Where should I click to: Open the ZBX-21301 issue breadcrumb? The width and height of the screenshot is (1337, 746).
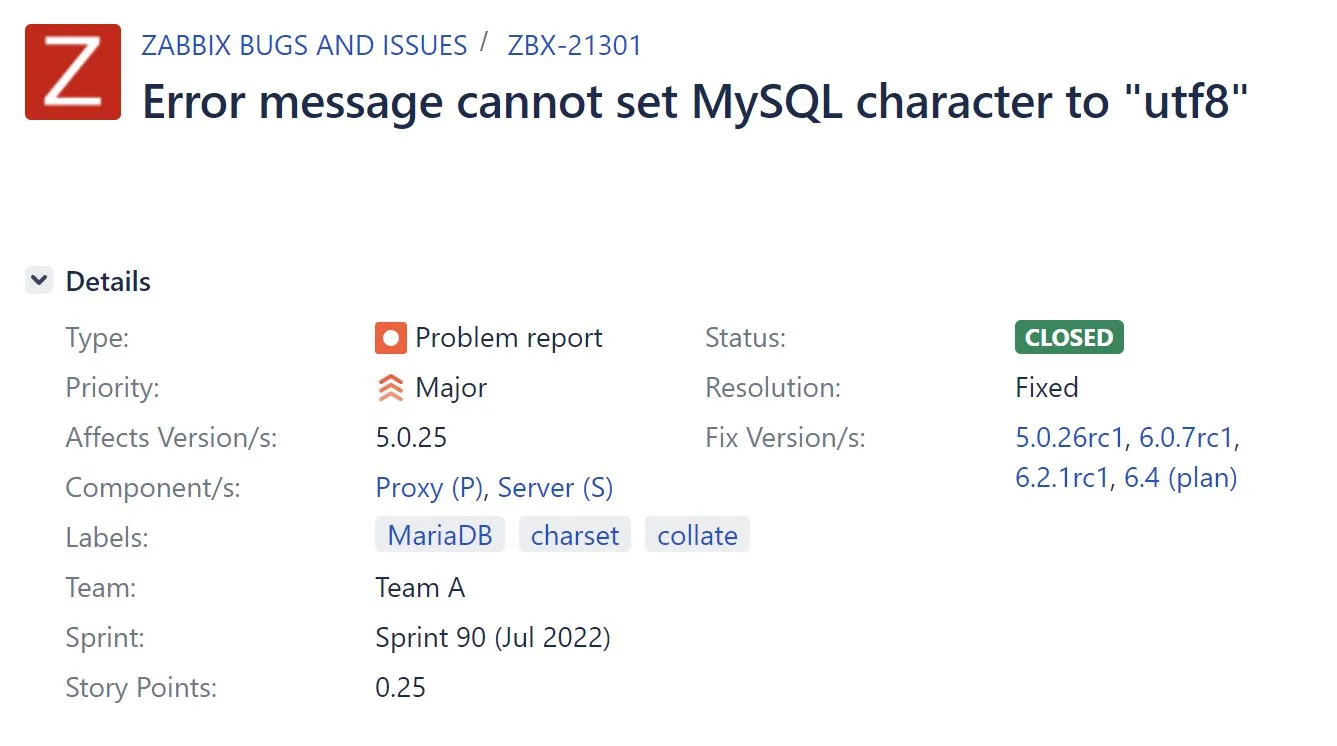pyautogui.click(x=572, y=45)
